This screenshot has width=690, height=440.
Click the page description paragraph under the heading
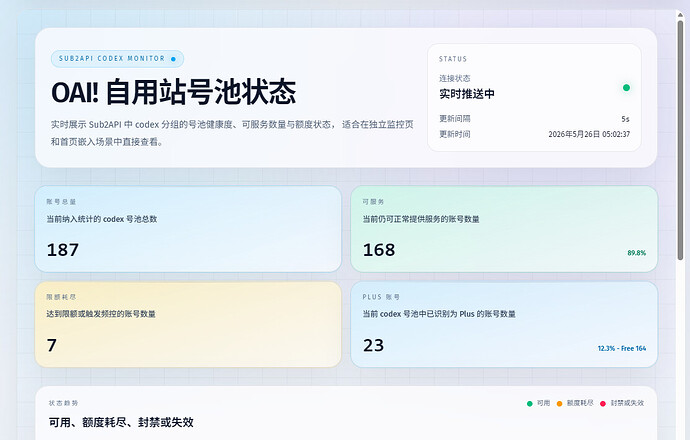(x=232, y=133)
